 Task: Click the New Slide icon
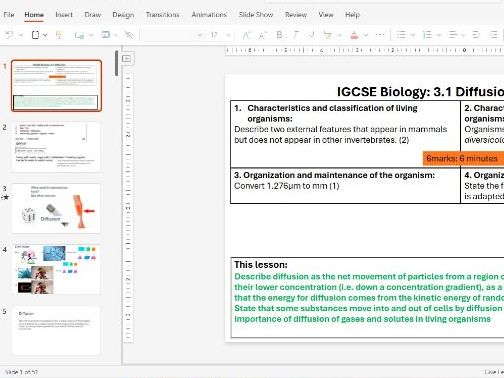[79, 35]
